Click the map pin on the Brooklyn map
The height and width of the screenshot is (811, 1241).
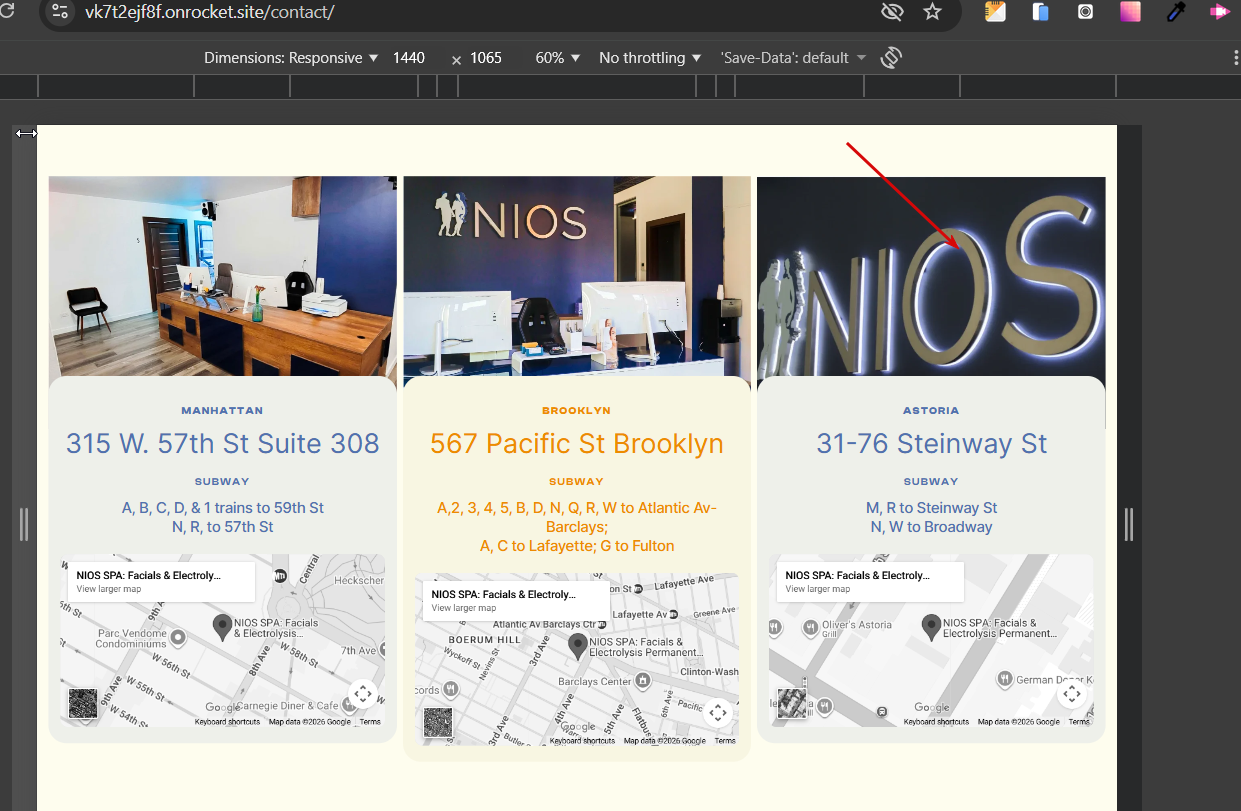click(578, 647)
